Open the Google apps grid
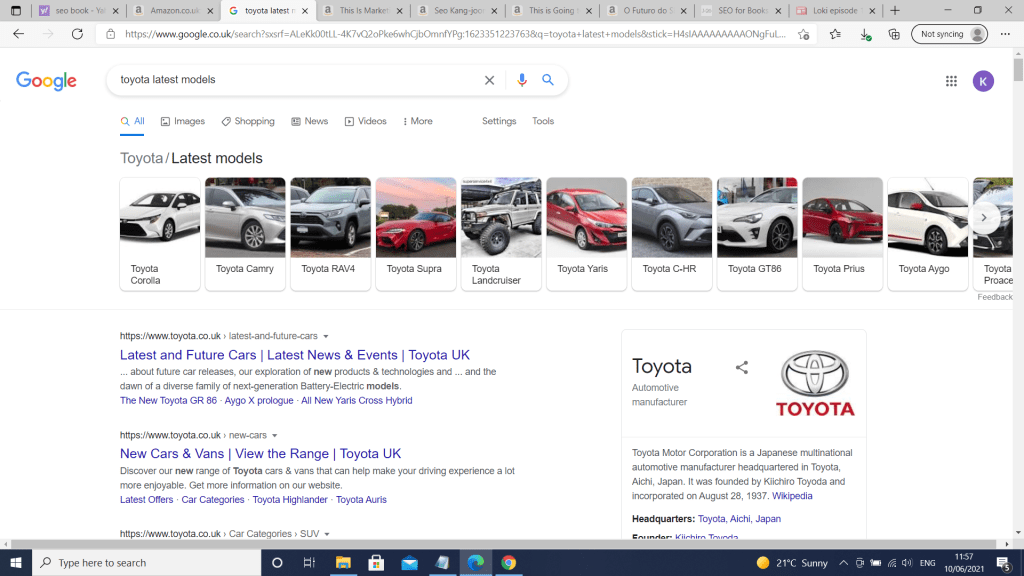1024x576 pixels. tap(951, 81)
